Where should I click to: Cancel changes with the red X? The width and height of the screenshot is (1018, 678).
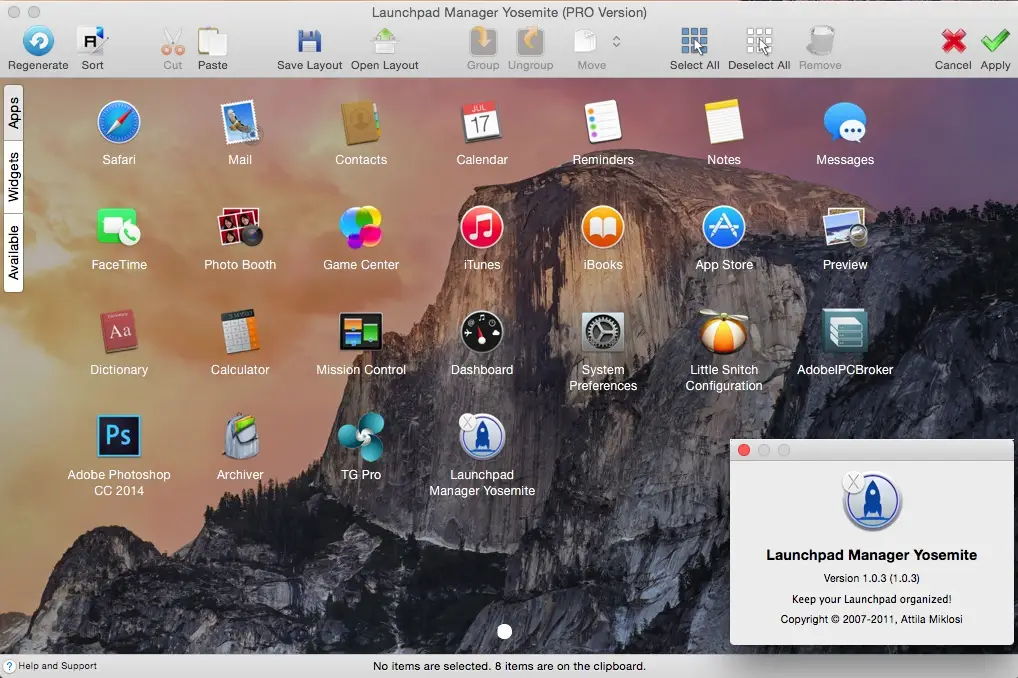point(953,42)
